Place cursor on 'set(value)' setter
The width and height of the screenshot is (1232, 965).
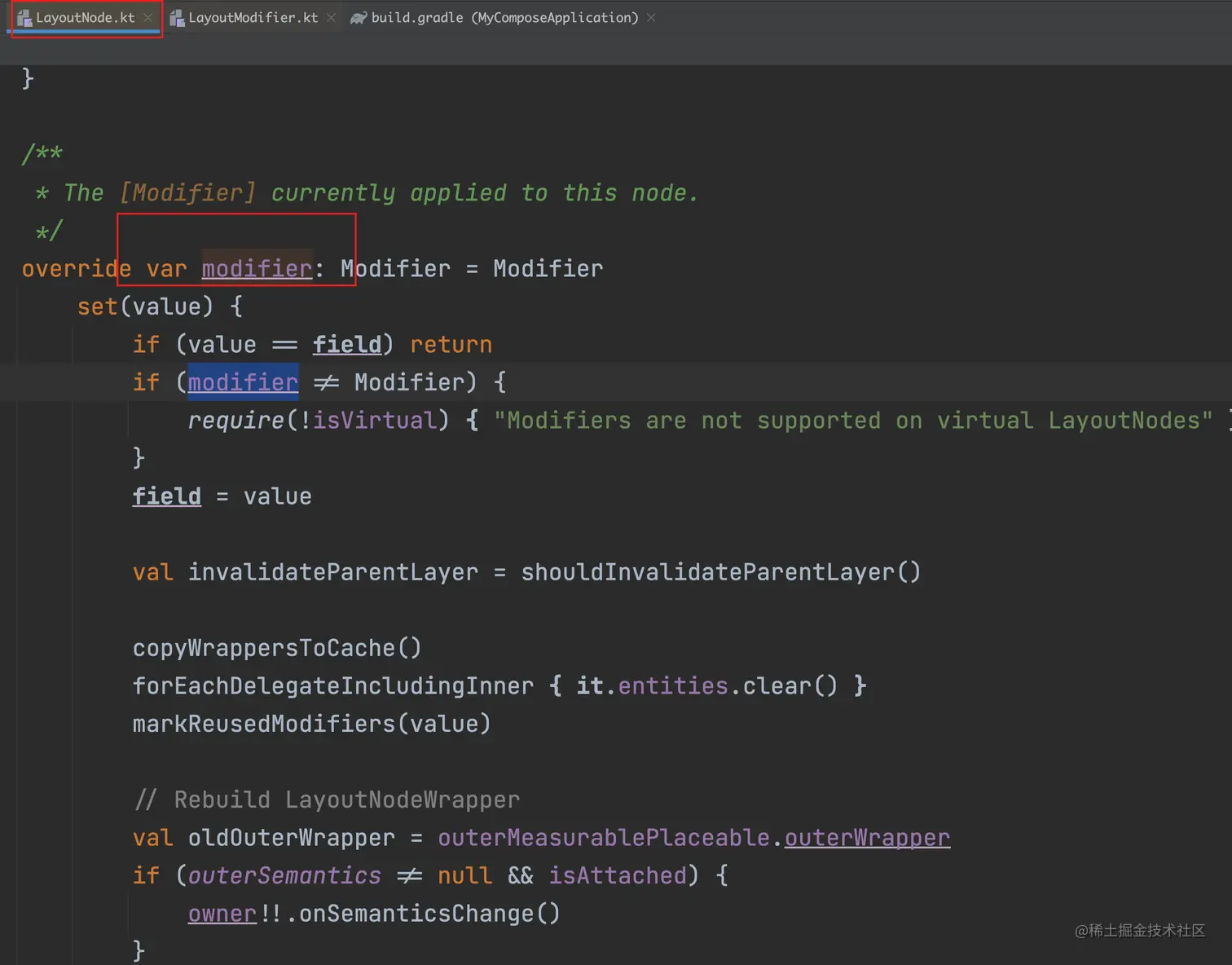tap(145, 306)
